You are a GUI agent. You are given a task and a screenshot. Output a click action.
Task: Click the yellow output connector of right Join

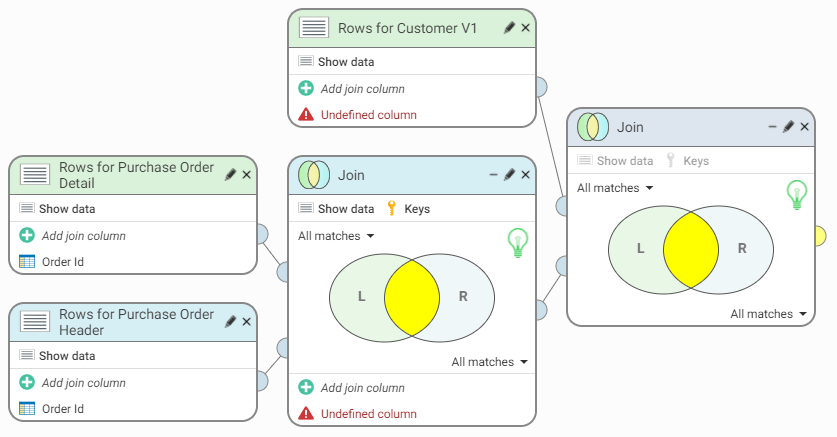817,236
